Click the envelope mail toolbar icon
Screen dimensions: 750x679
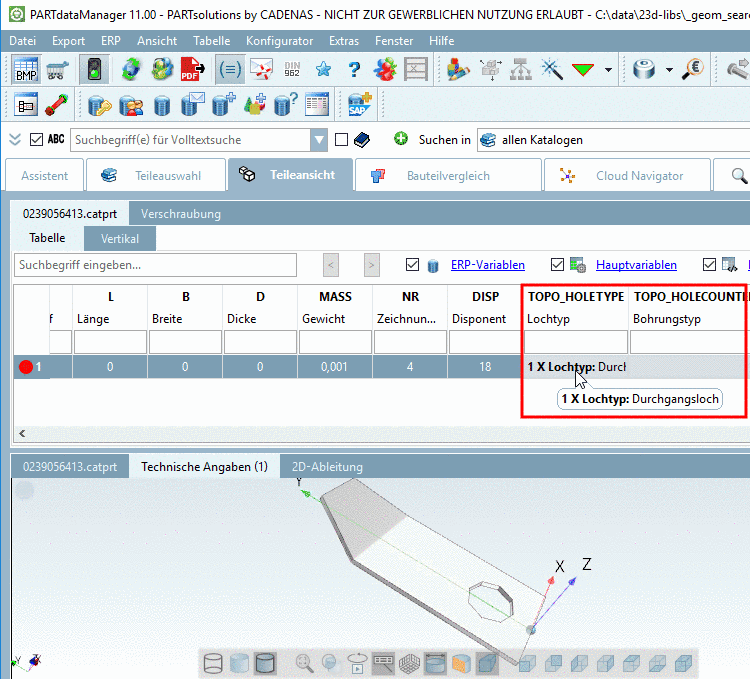(261, 70)
